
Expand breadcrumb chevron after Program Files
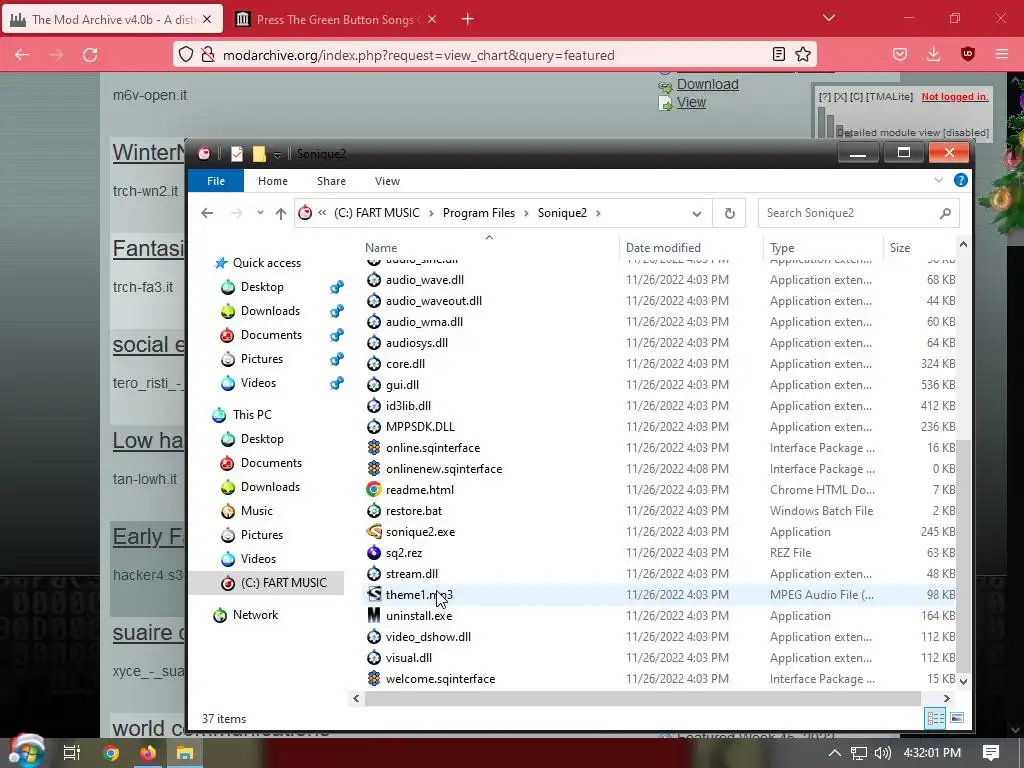tap(526, 213)
